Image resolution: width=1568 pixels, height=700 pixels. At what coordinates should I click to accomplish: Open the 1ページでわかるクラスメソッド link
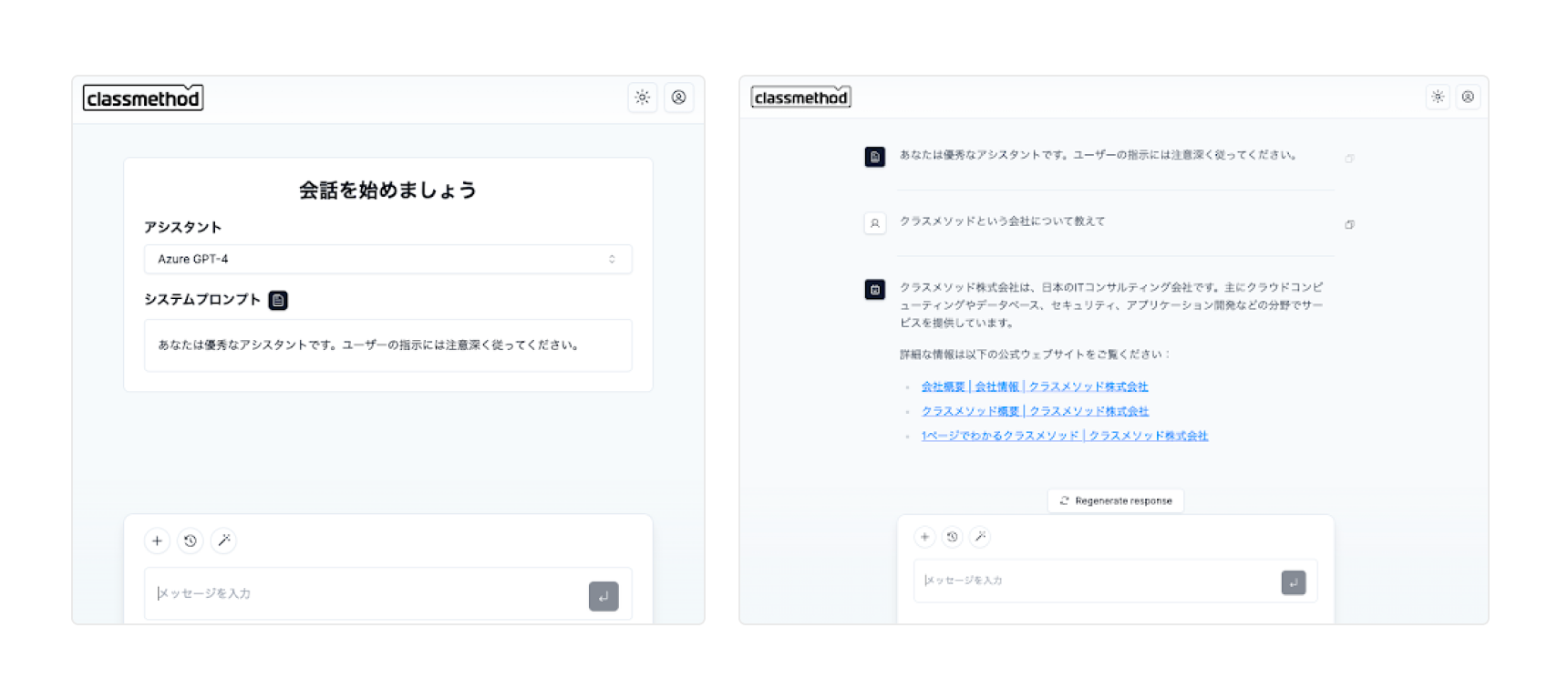click(1064, 436)
